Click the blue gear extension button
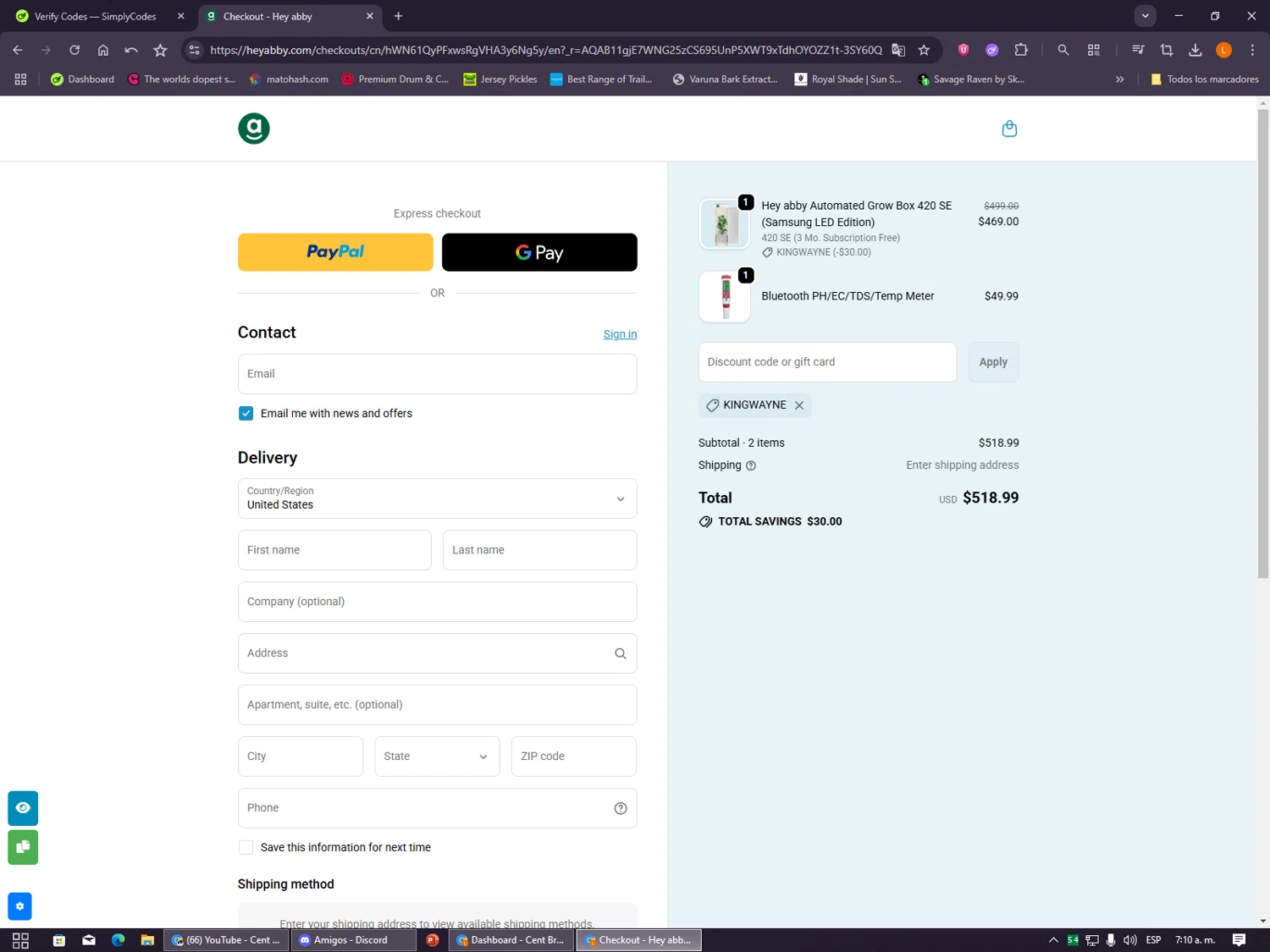 point(19,906)
